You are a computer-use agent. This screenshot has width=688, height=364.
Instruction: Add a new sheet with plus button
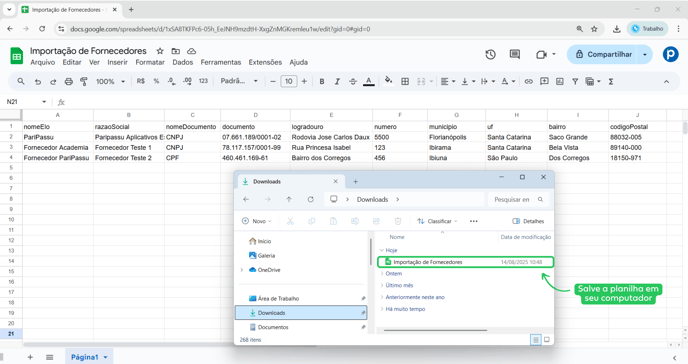pos(30,357)
